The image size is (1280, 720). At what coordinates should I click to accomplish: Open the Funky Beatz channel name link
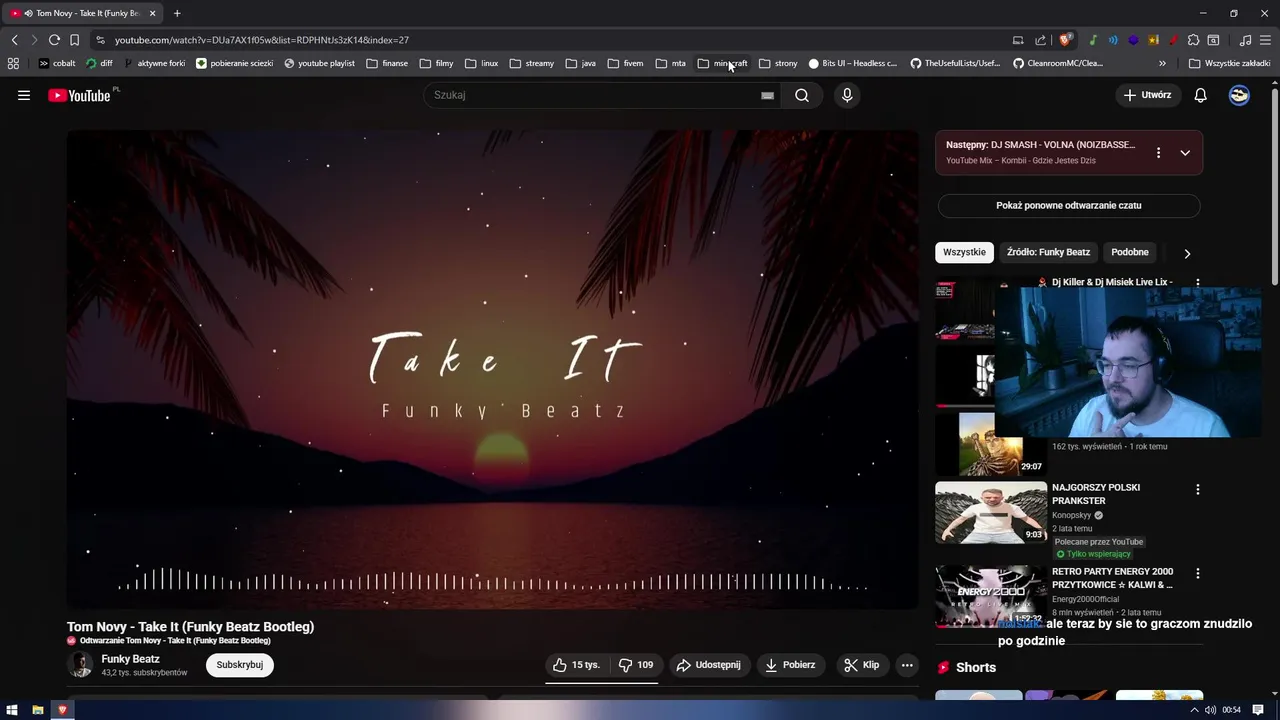click(x=130, y=659)
